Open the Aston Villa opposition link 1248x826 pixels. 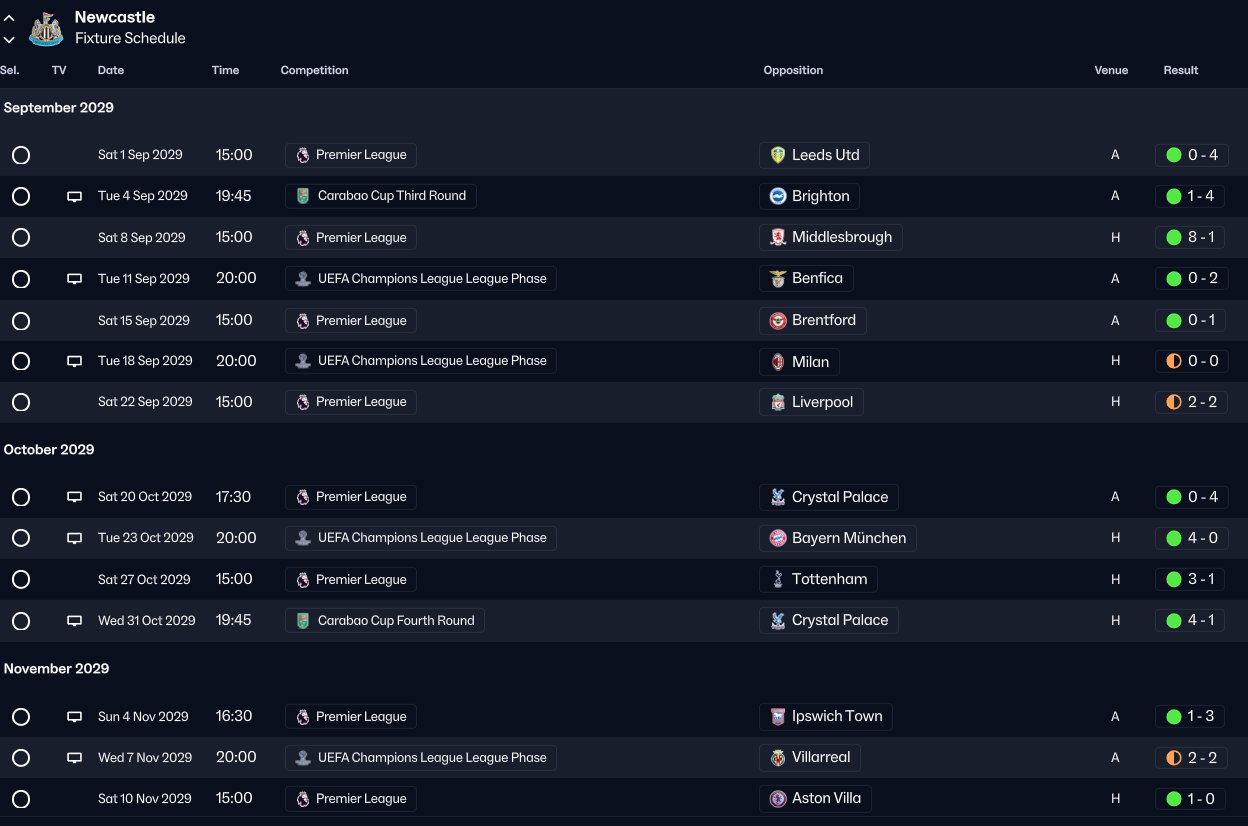tap(816, 798)
